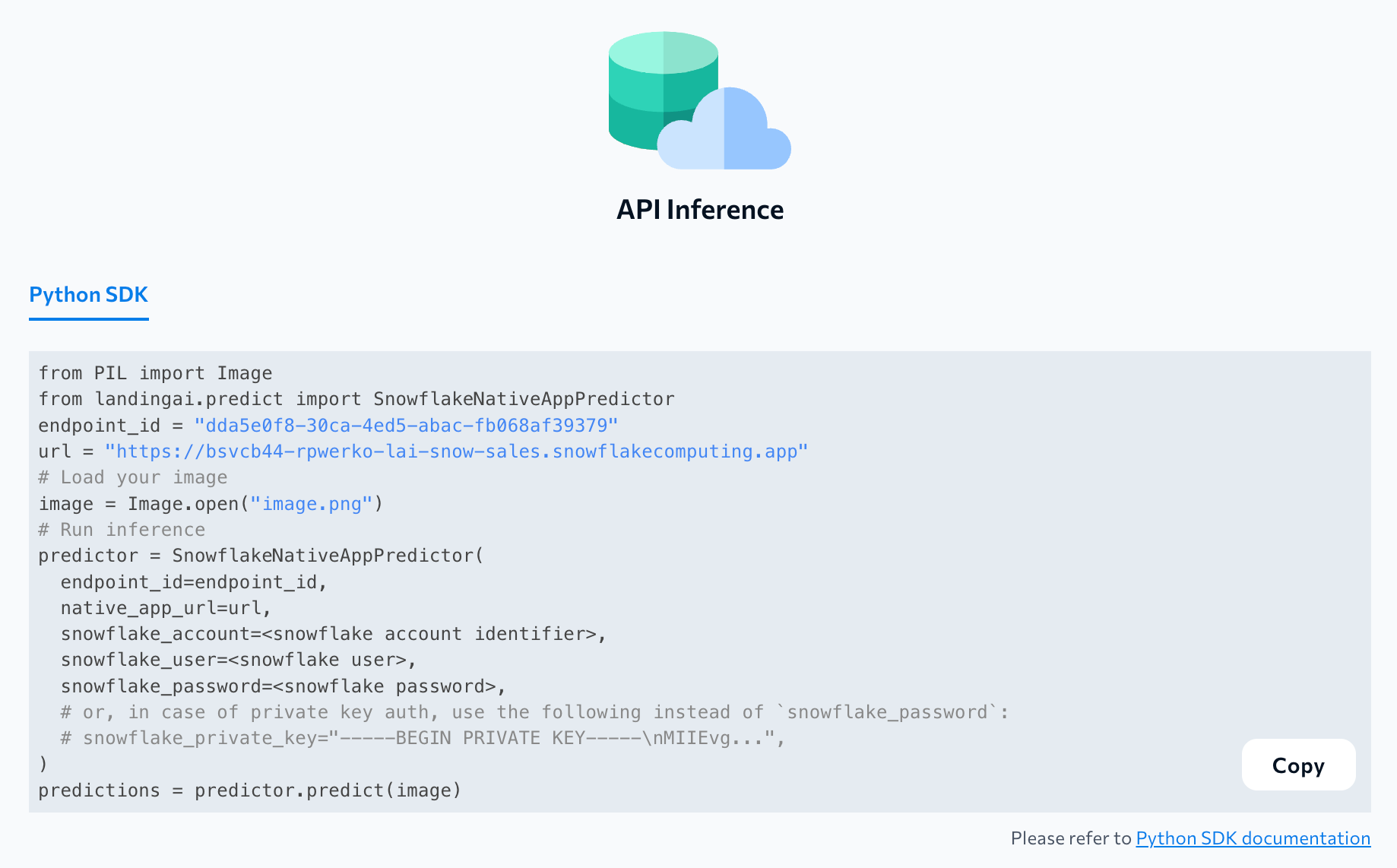Click the snowflakecomputing.app URL in the code

pyautogui.click(x=456, y=451)
